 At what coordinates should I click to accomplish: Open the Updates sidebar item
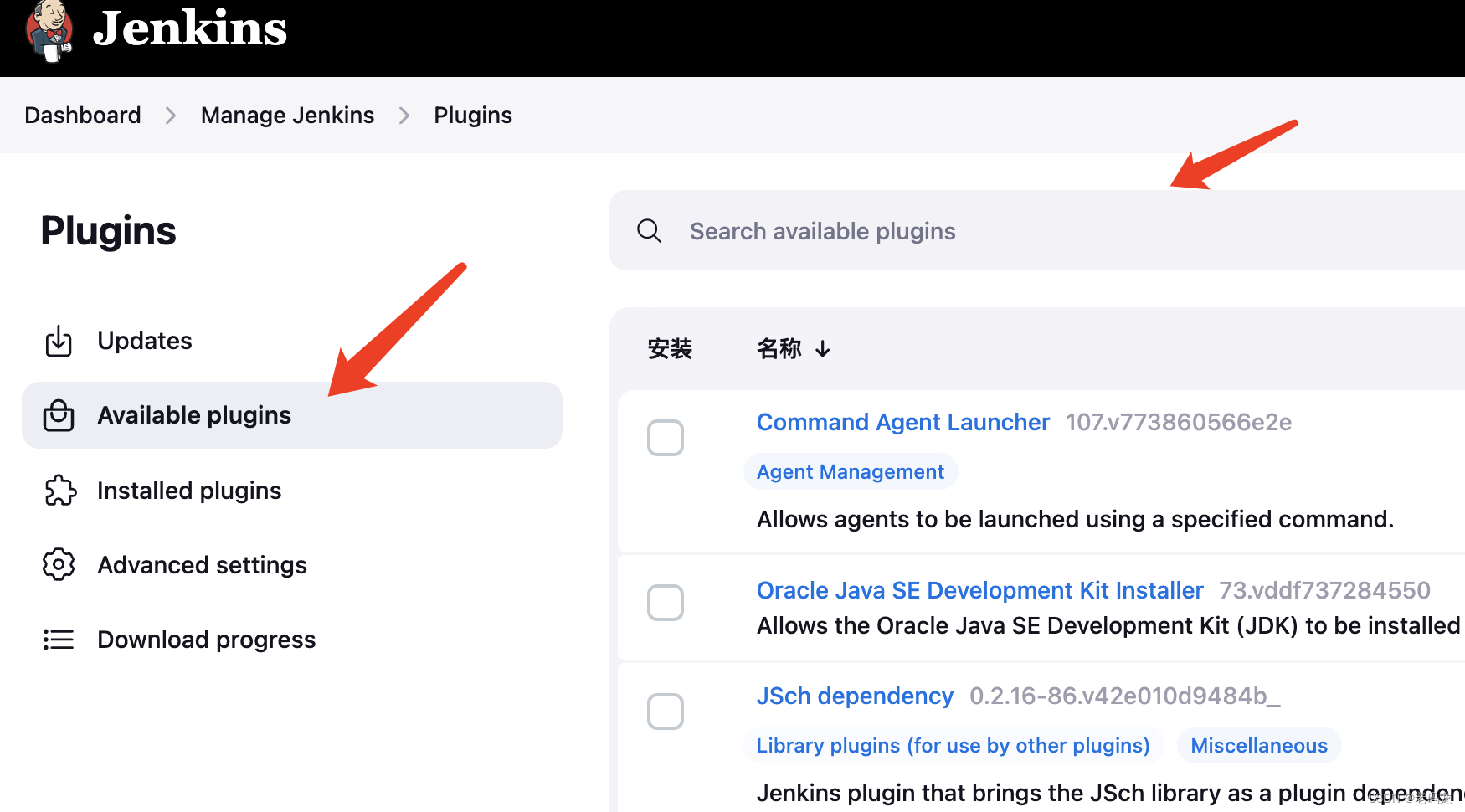[x=291, y=341]
